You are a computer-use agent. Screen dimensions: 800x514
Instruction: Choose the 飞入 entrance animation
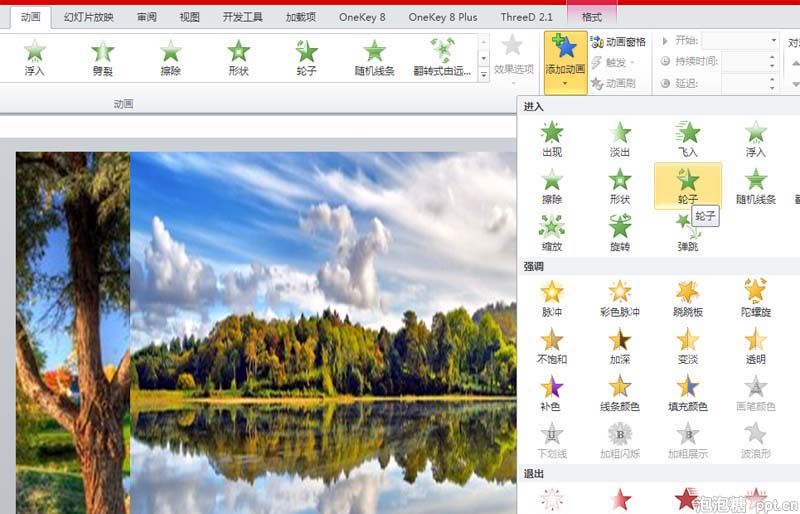tap(688, 138)
